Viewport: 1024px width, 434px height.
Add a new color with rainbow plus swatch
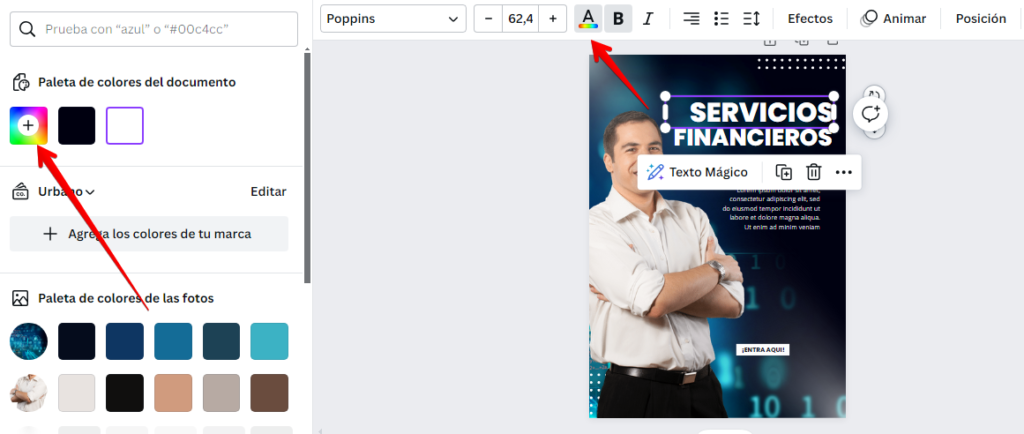point(29,125)
